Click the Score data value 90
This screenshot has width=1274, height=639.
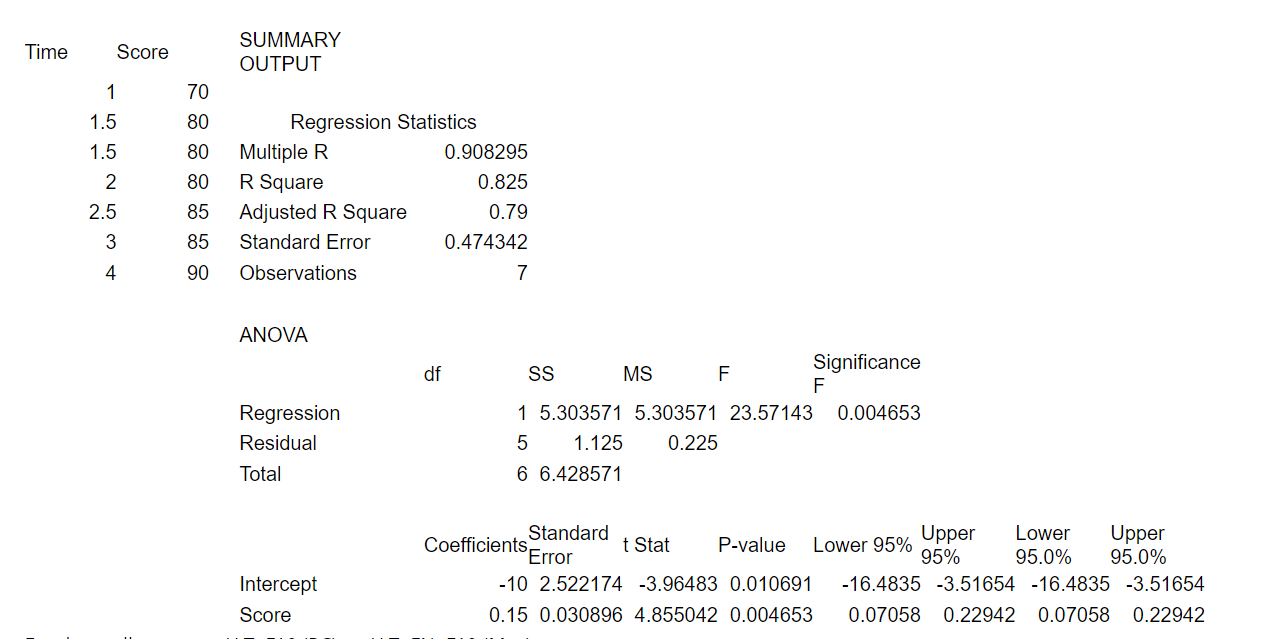(x=197, y=273)
